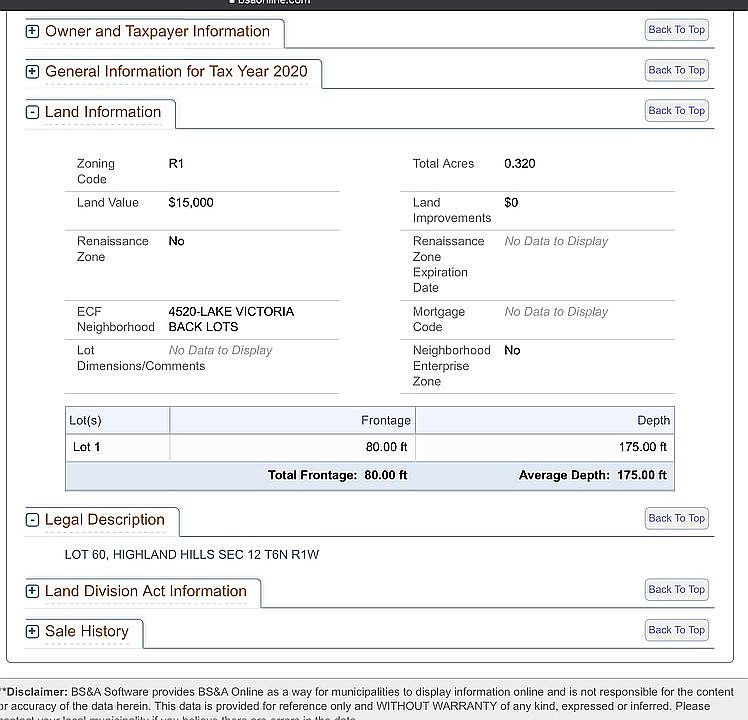Select Lot 1 frontage 80.00 ft cell
Viewport: 748px width, 720px height.
292,448
